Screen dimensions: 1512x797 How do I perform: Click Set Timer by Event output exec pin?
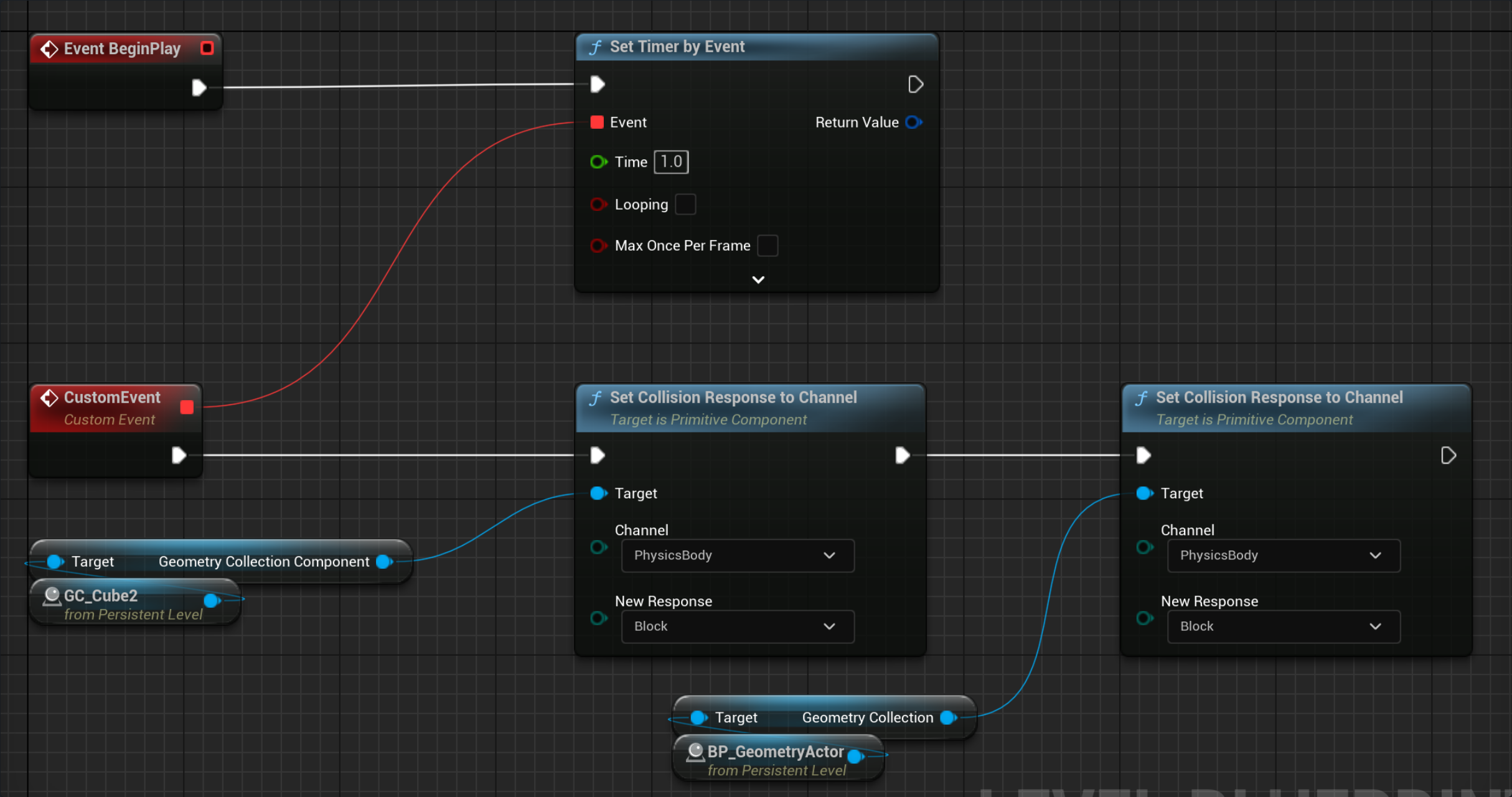(915, 84)
